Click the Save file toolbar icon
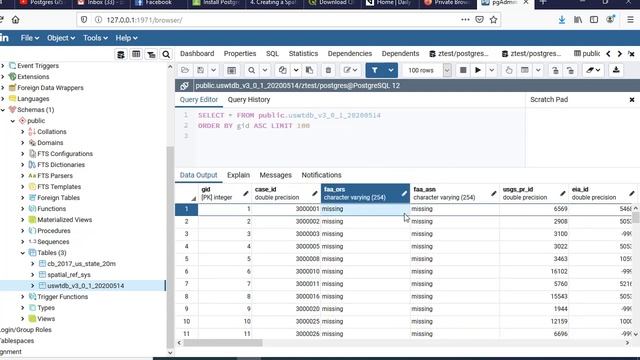Viewport: 640px width, 360px height. click(x=200, y=70)
